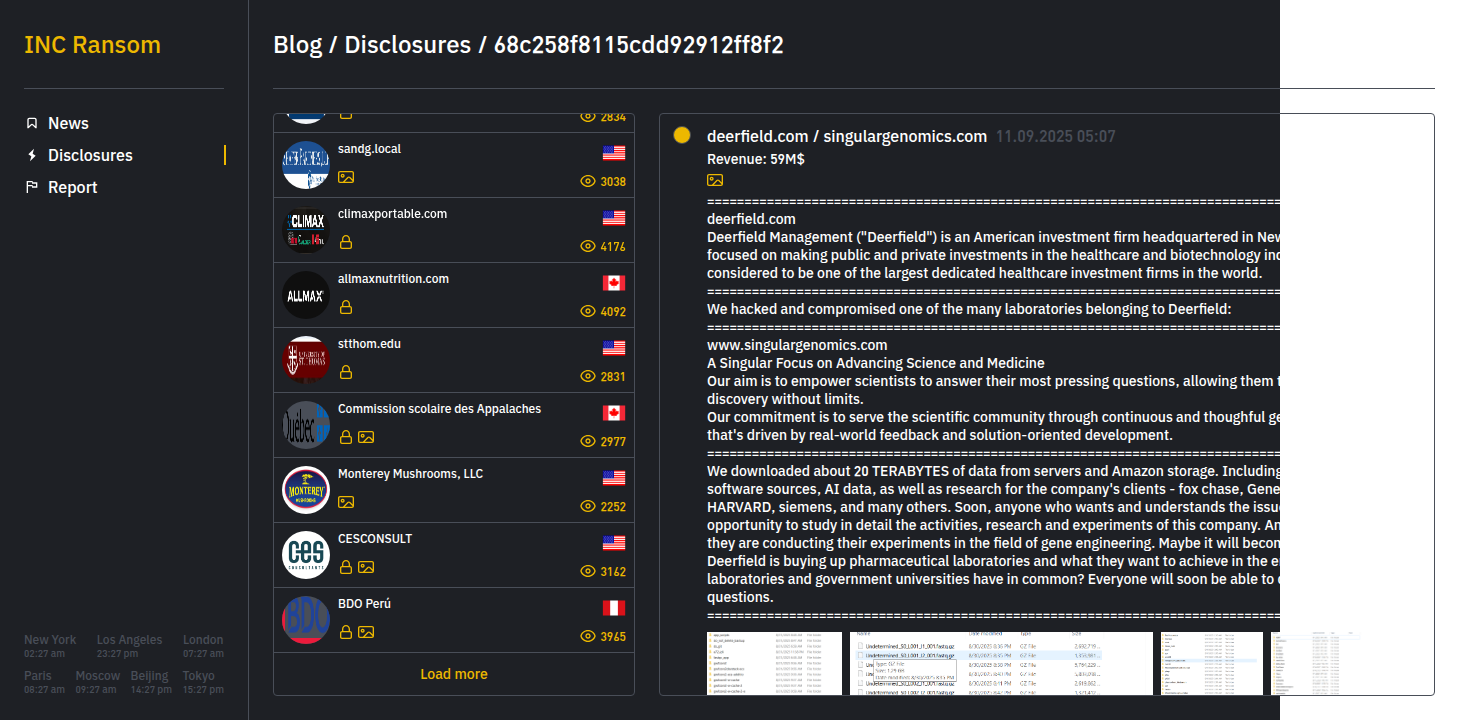Image resolution: width=1459 pixels, height=720 pixels.
Task: Click the Load more button
Action: tap(454, 674)
